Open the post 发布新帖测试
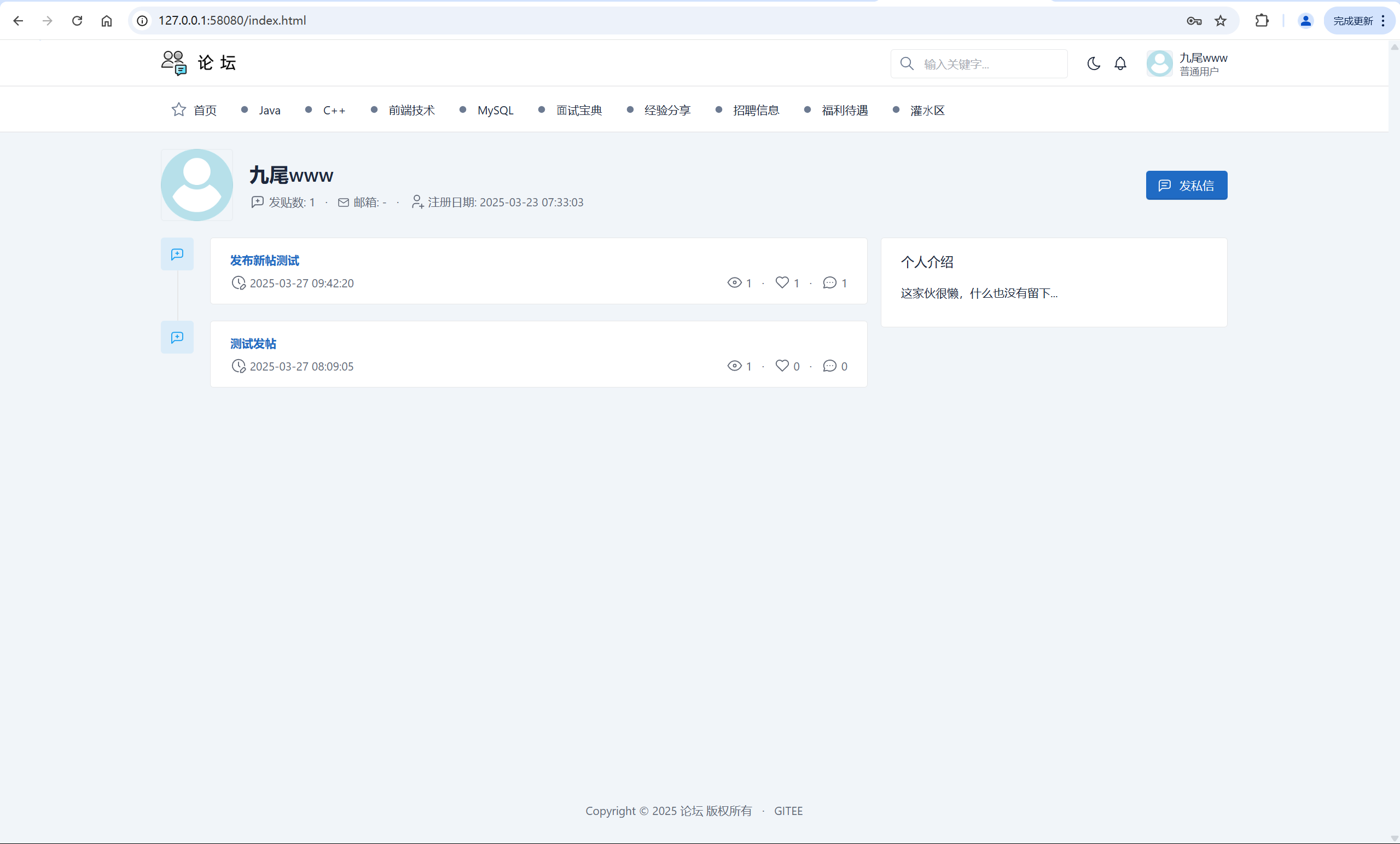Image resolution: width=1400 pixels, height=844 pixels. pos(265,261)
